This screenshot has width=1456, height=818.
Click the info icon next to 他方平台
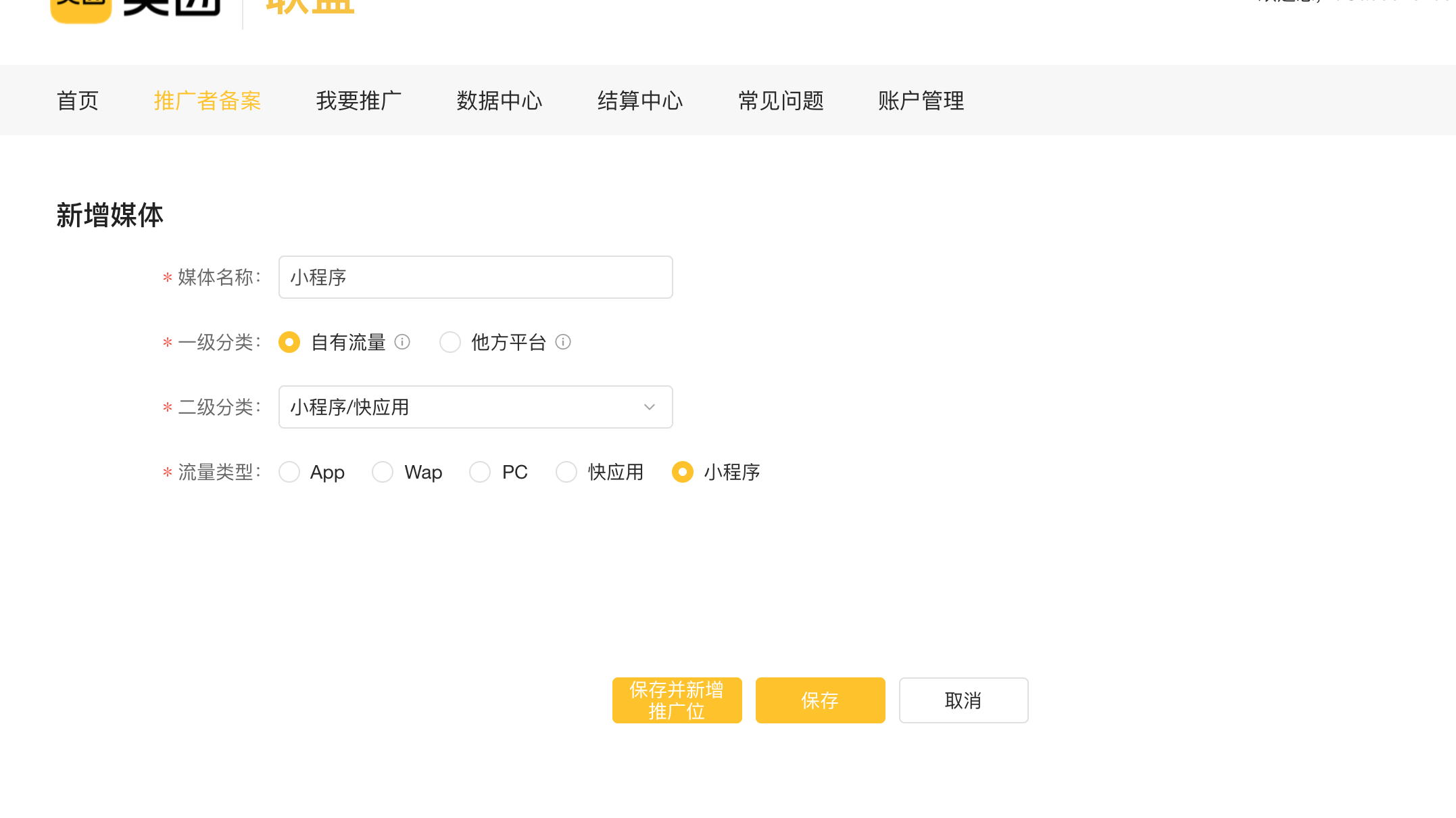(x=563, y=342)
